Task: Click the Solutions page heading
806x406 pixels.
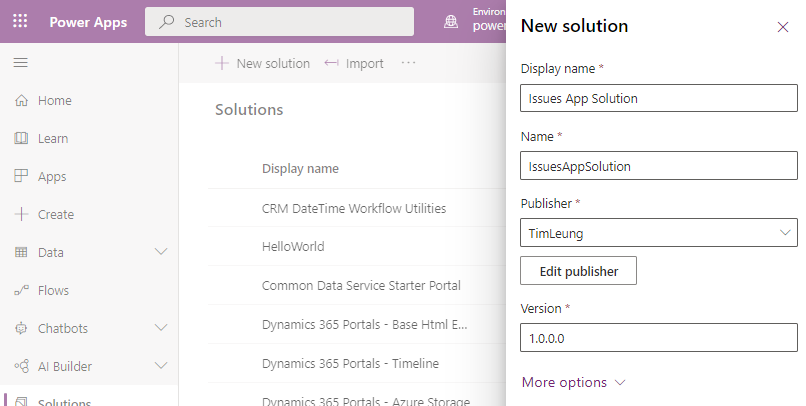Action: click(249, 109)
